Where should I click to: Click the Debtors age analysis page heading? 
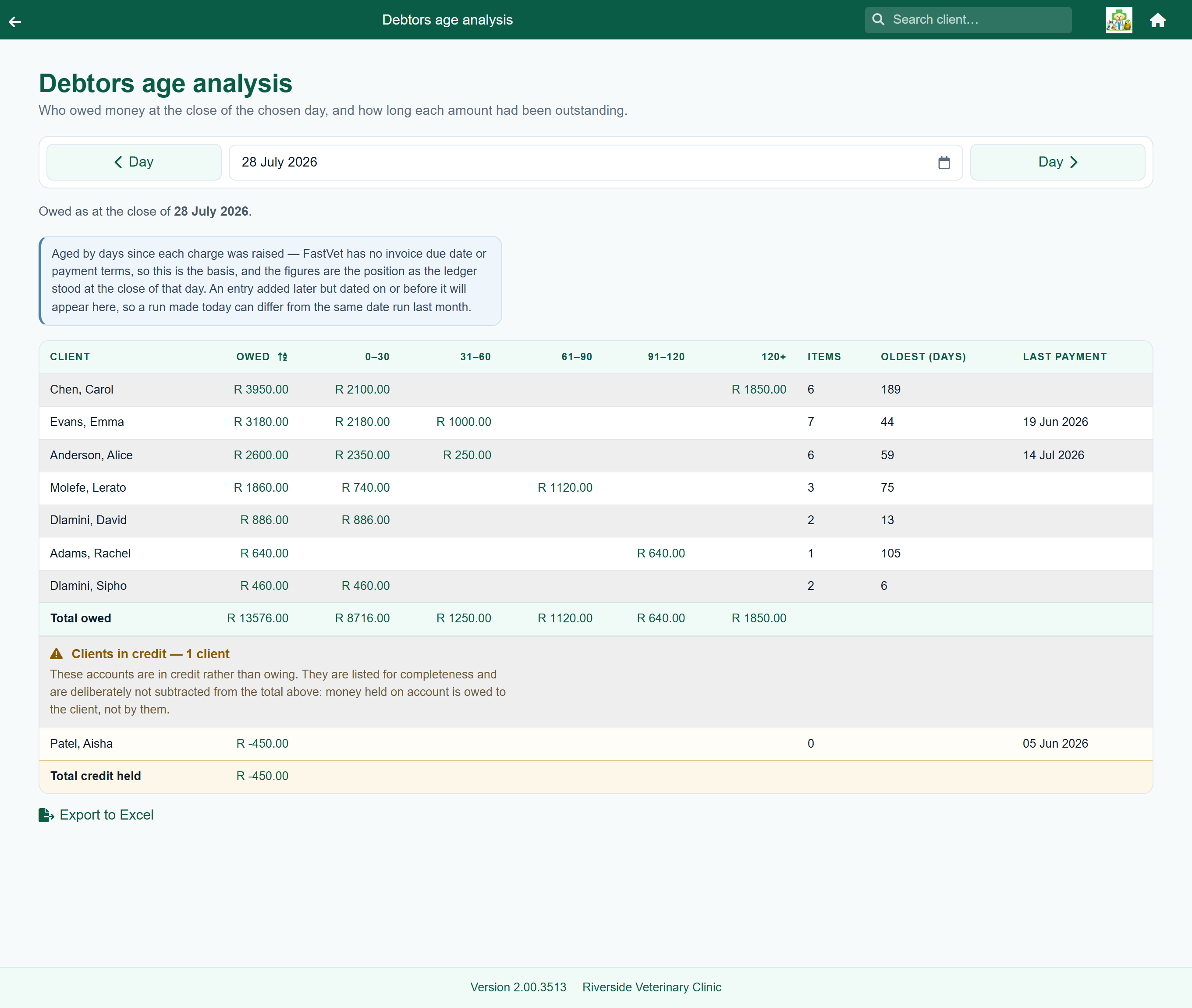(165, 83)
